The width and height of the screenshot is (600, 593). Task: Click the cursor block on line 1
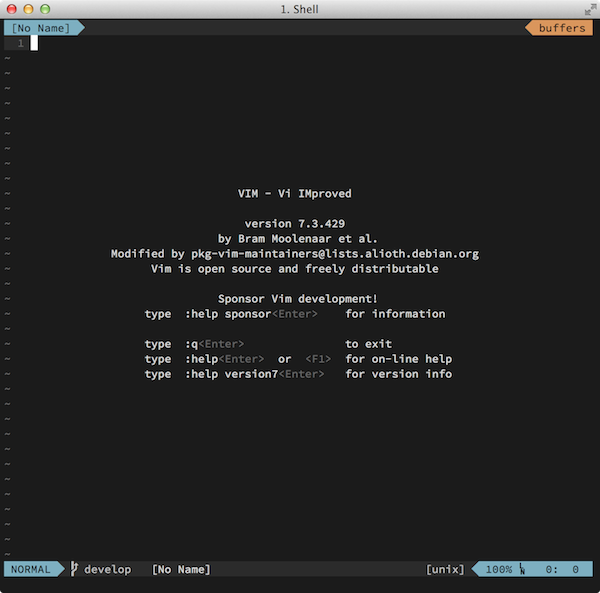(x=34, y=43)
